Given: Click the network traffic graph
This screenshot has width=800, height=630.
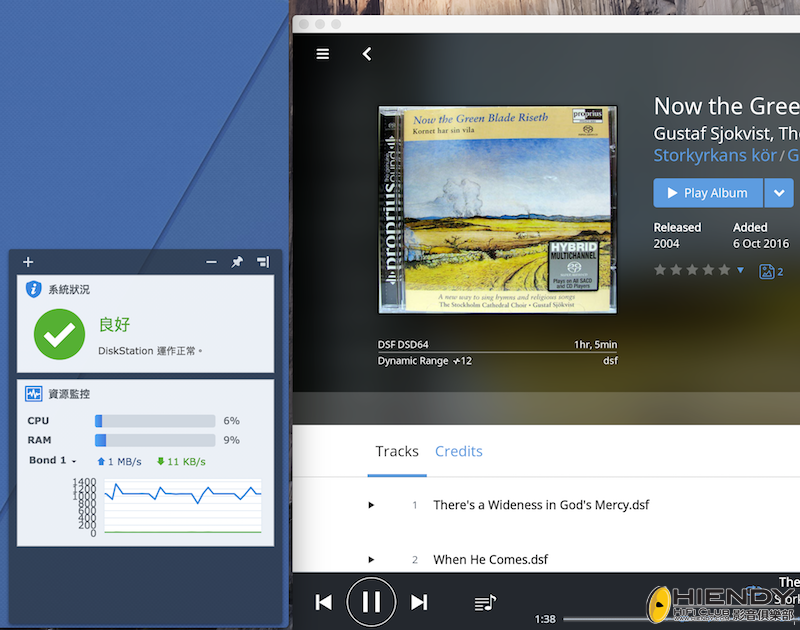Looking at the screenshot, I should click(183, 506).
